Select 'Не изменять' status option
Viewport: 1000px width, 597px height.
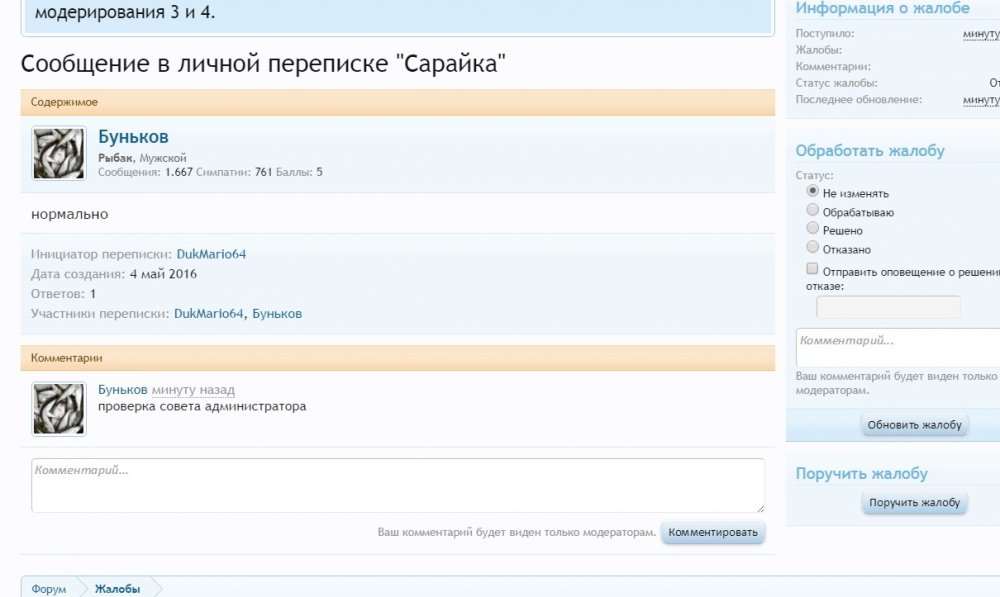tap(813, 191)
